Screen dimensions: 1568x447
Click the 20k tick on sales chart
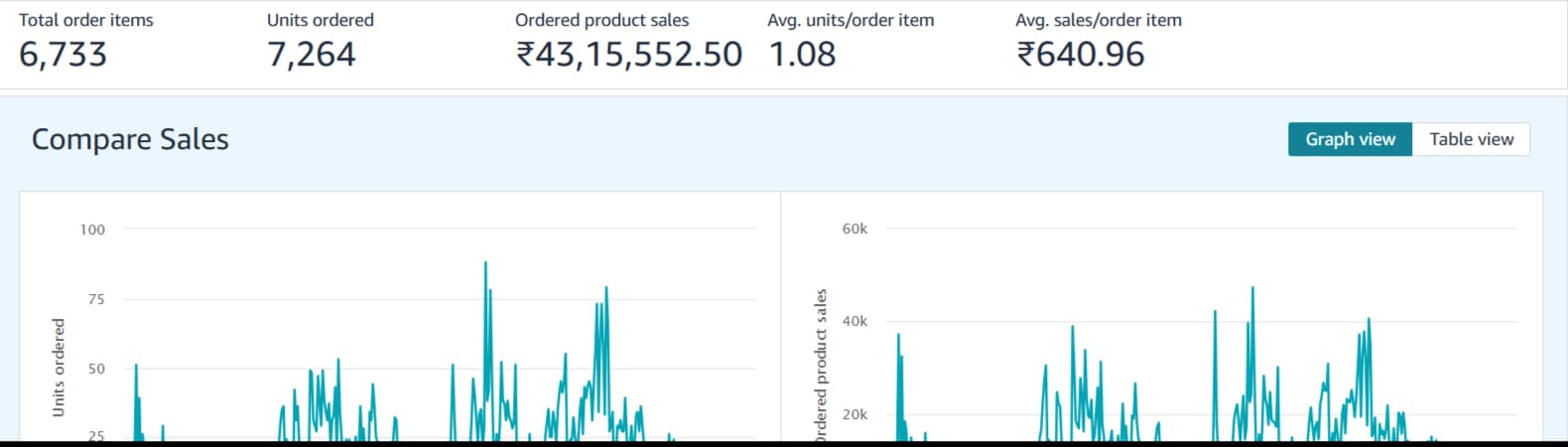(854, 414)
